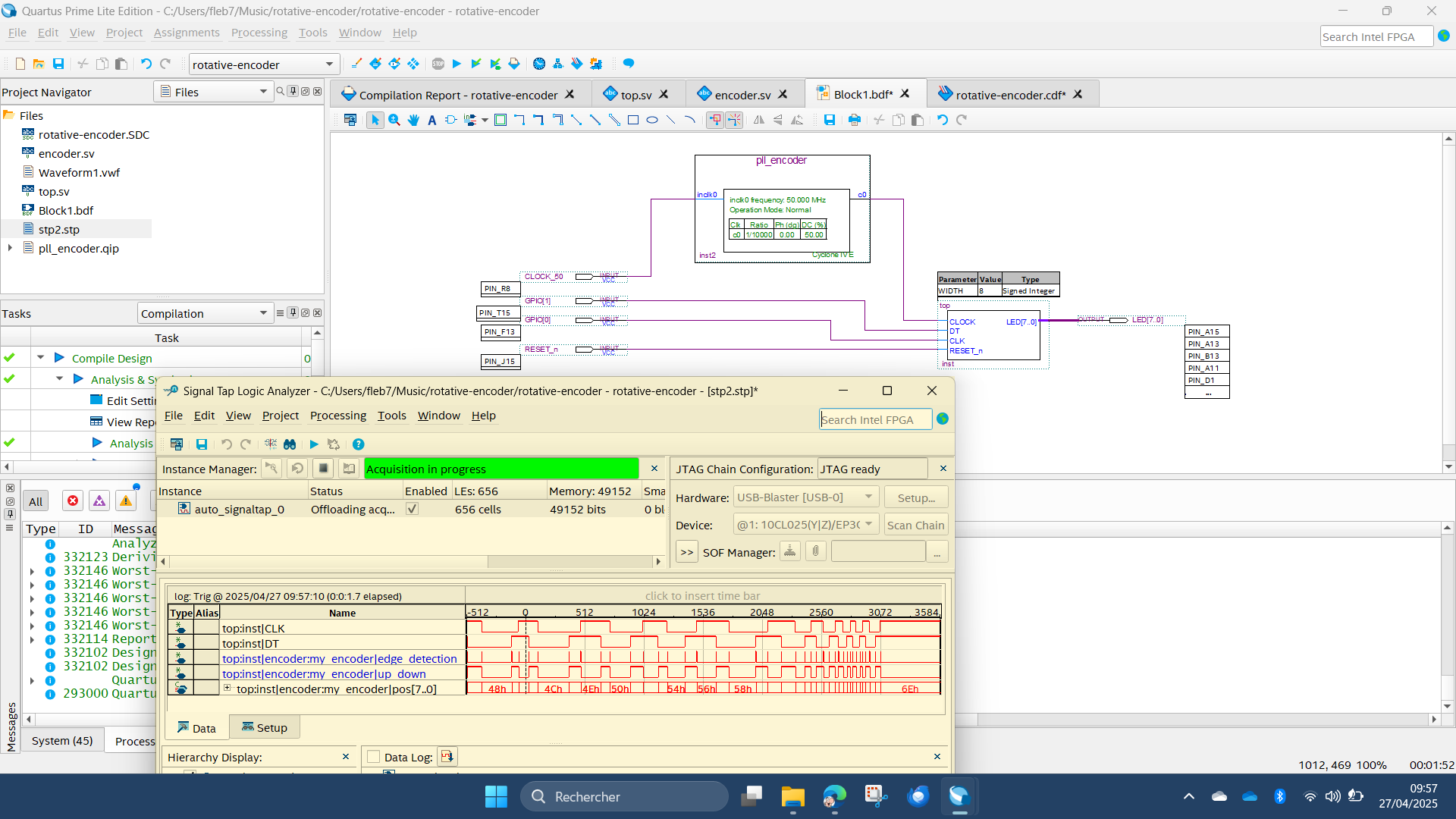Click 'click to insert time bar' in waveform
This screenshot has width=1456, height=819.
click(702, 596)
